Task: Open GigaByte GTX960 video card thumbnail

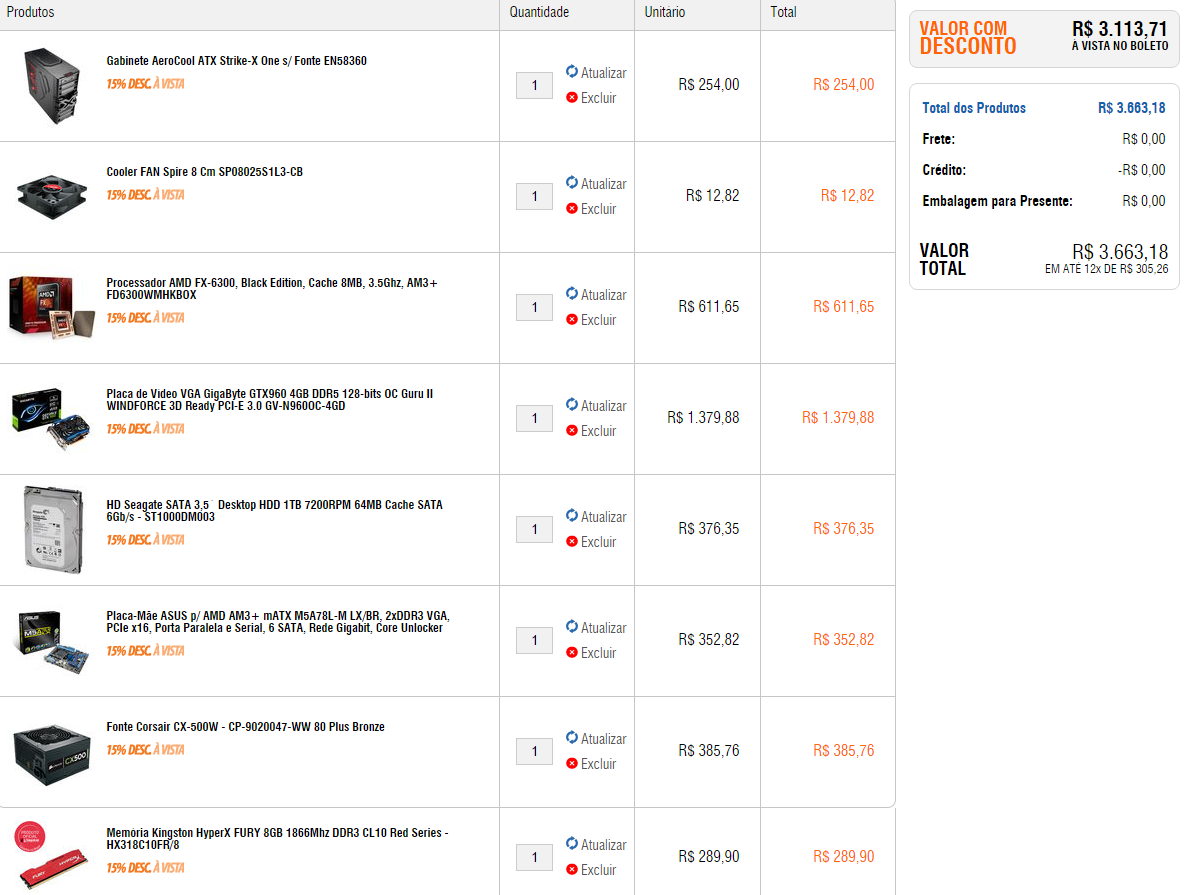Action: [x=51, y=418]
